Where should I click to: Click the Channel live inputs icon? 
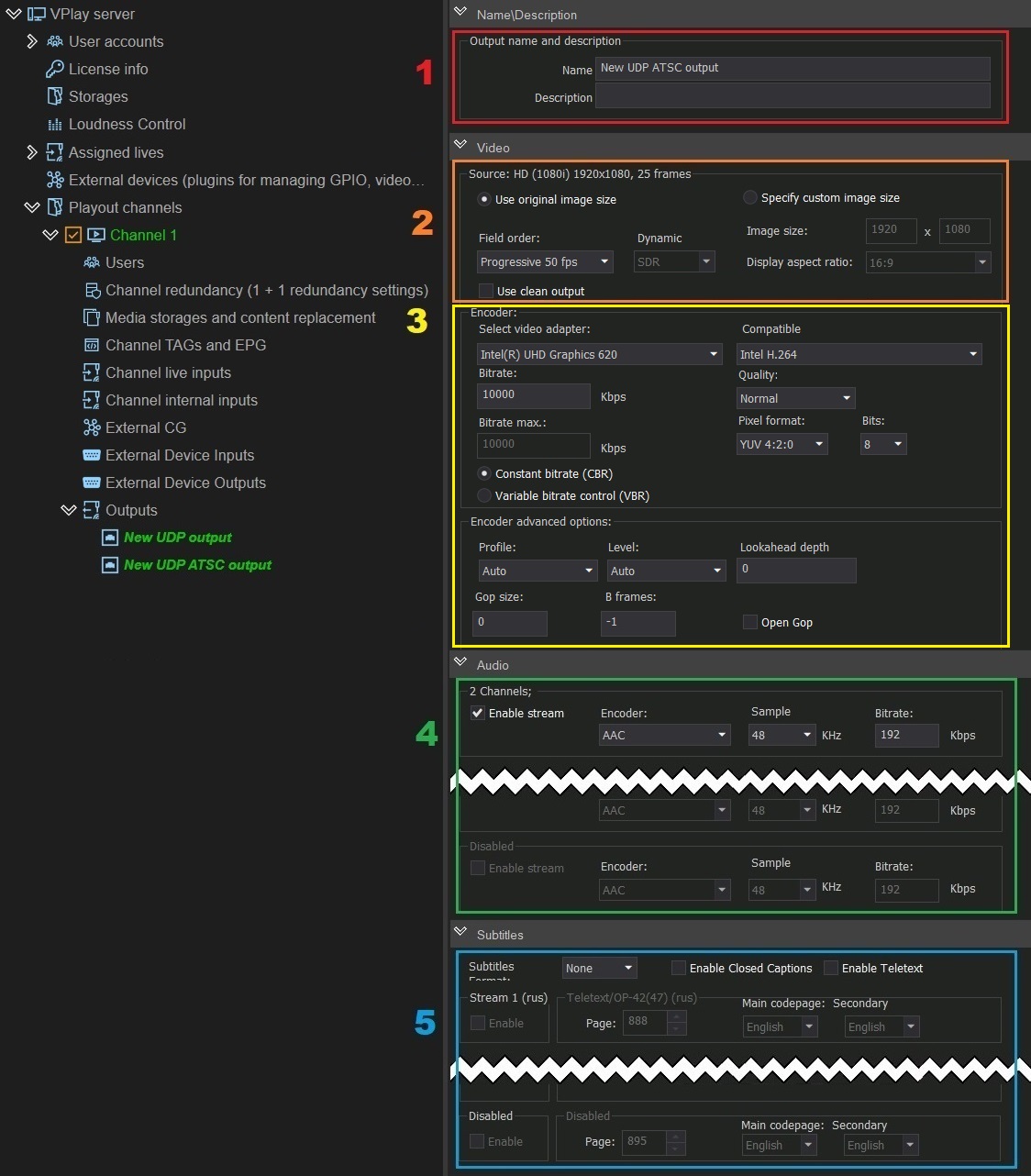[x=92, y=372]
